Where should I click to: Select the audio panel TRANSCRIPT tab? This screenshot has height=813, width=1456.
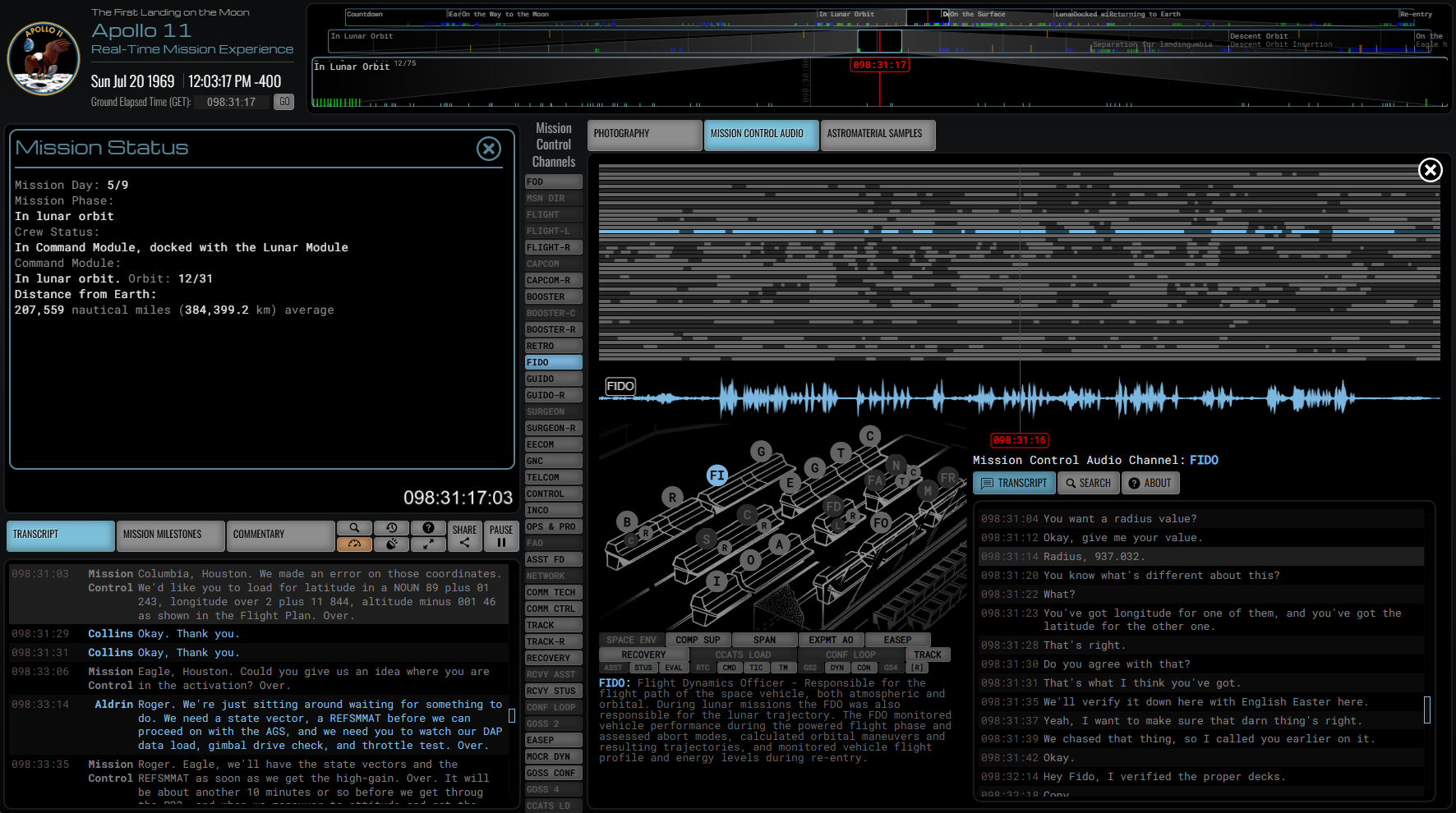pyautogui.click(x=1014, y=483)
